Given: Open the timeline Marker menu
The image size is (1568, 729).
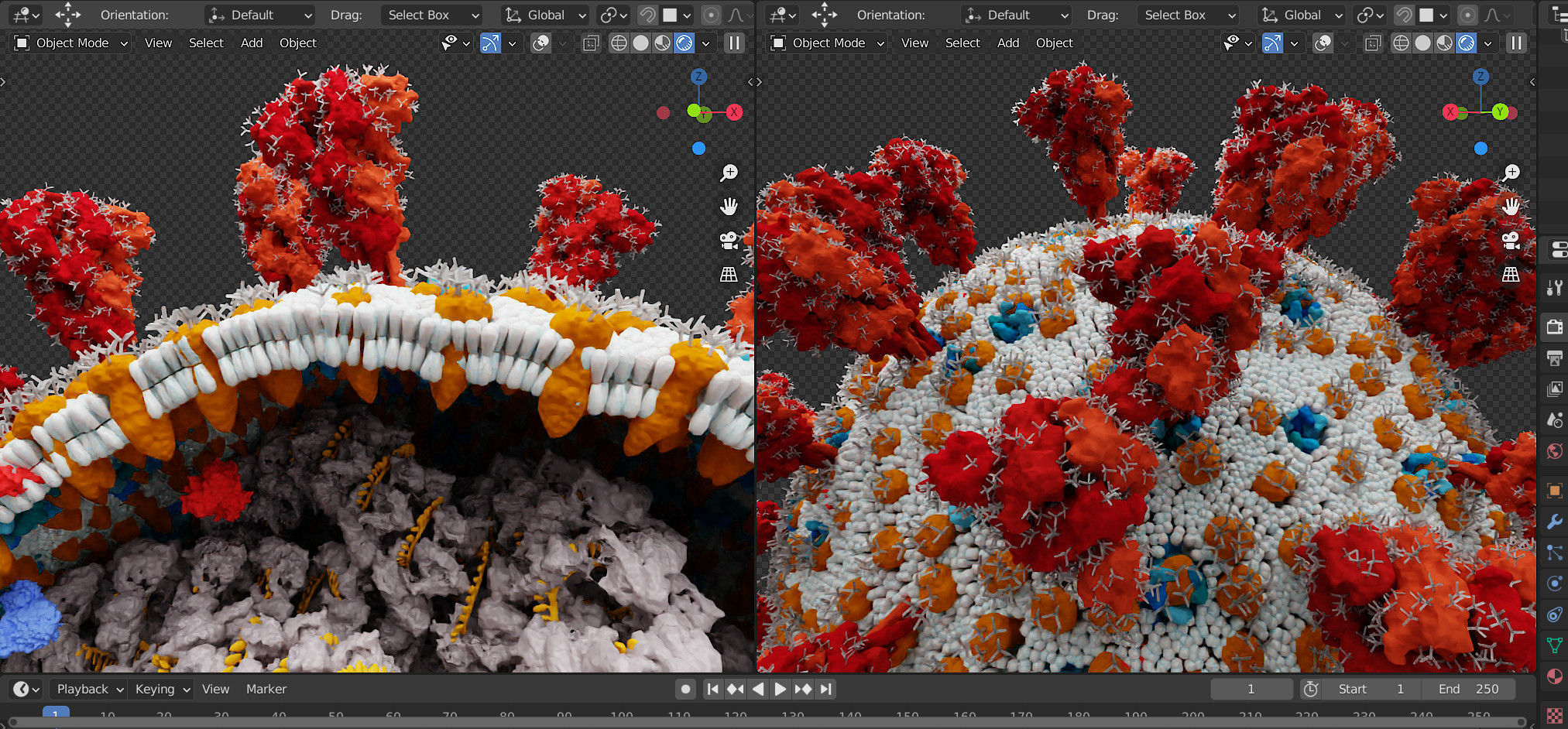Looking at the screenshot, I should tap(266, 689).
